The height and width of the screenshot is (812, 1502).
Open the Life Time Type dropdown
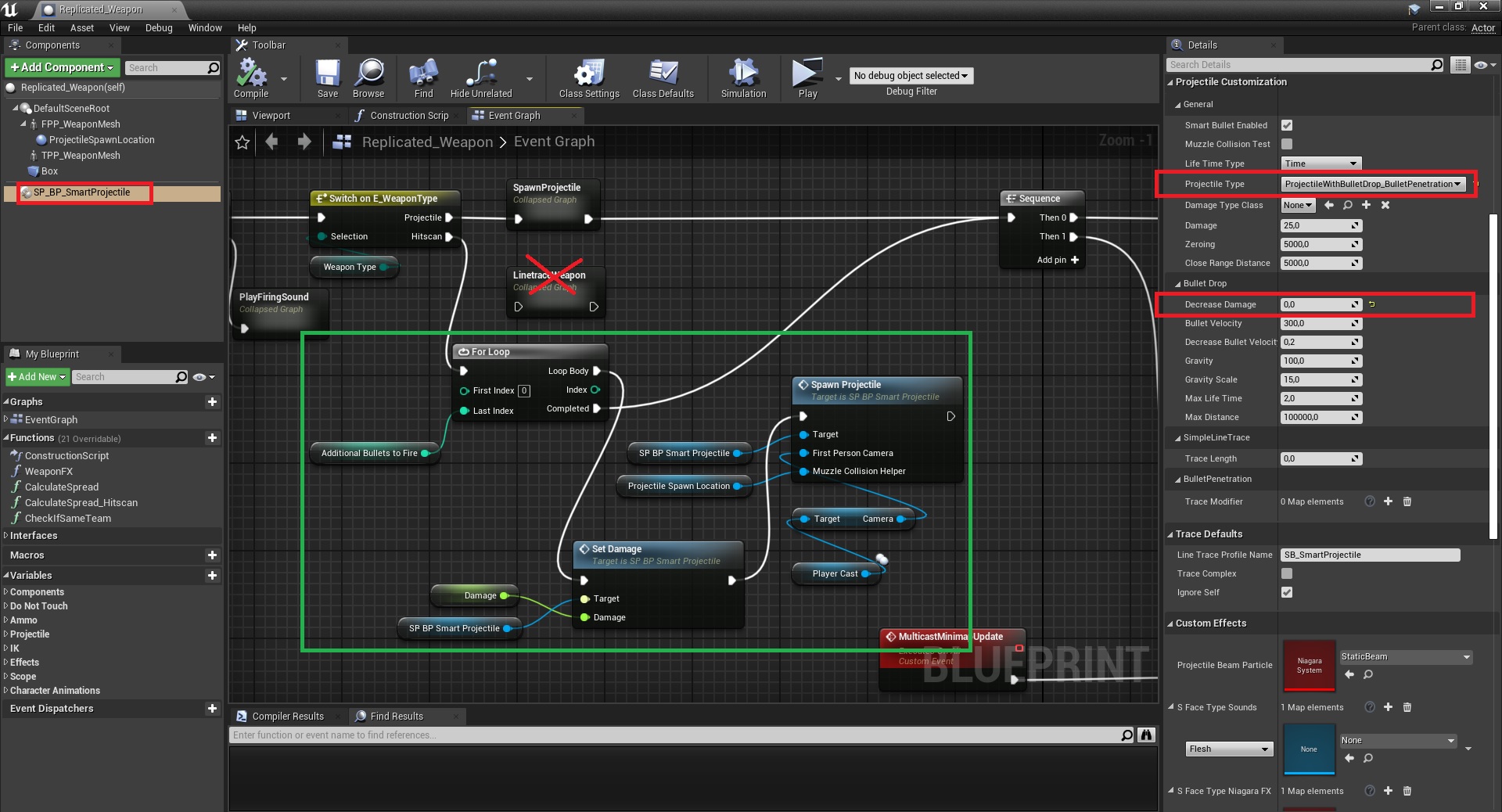click(1321, 163)
